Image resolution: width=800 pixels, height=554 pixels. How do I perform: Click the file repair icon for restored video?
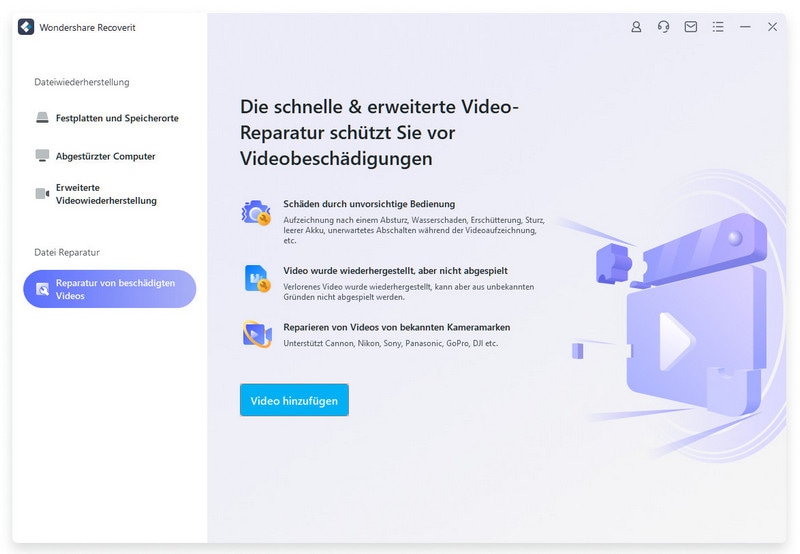(x=257, y=279)
